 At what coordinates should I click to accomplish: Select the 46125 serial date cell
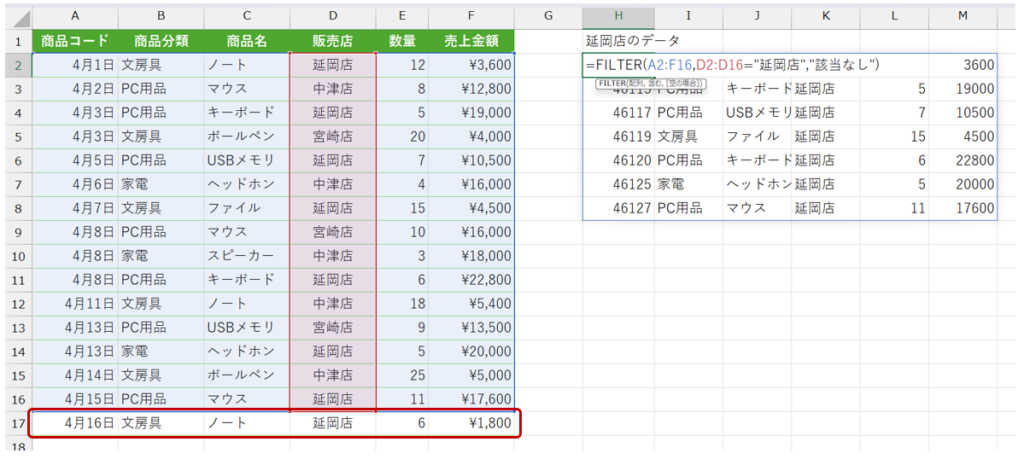pos(618,184)
